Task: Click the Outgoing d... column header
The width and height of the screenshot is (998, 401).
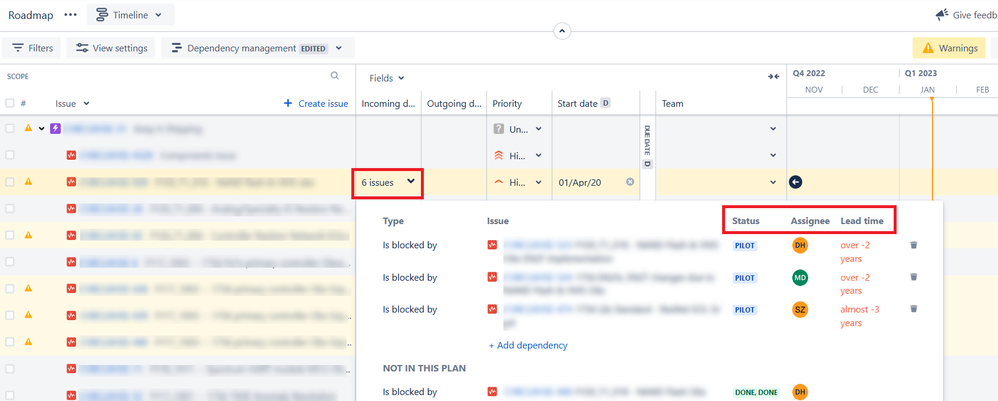Action: [454, 103]
